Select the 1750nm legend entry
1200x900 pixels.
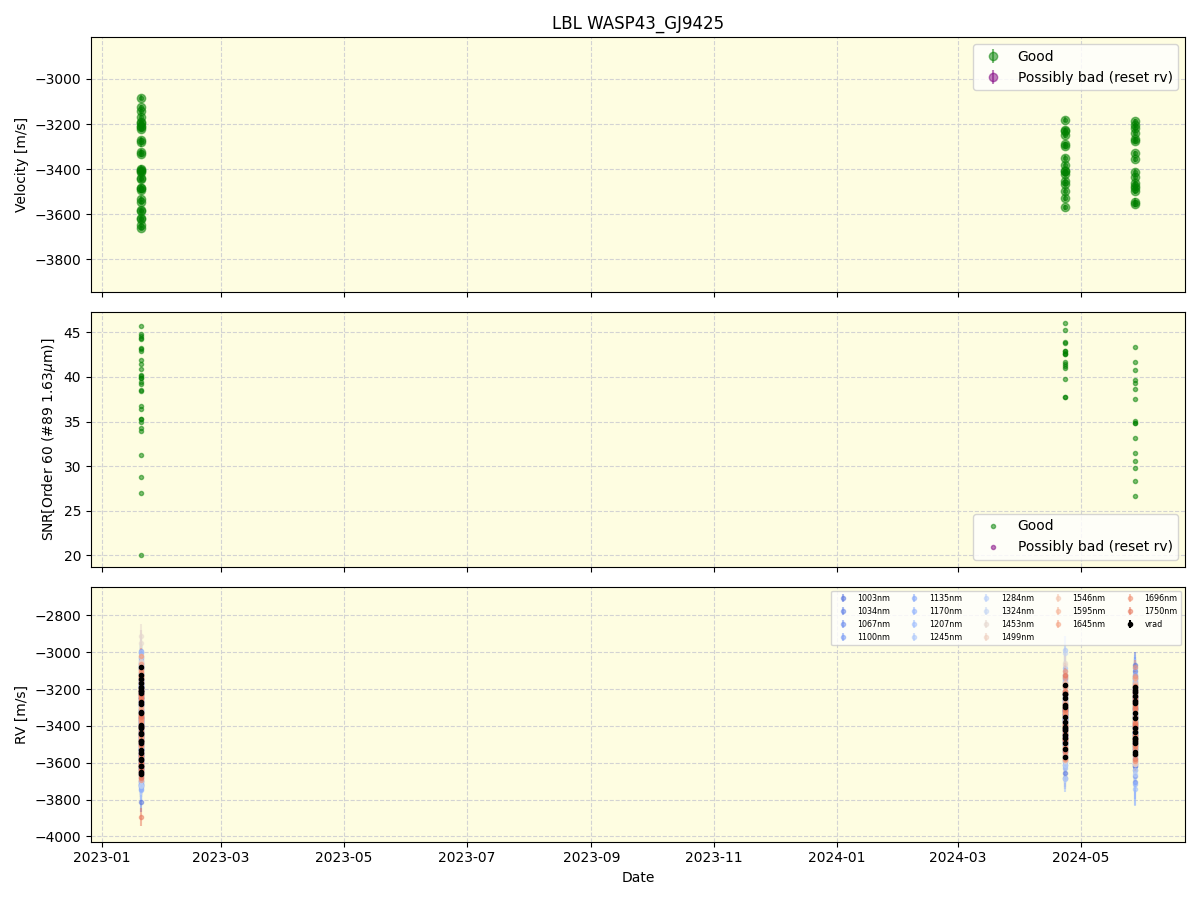[1160, 611]
